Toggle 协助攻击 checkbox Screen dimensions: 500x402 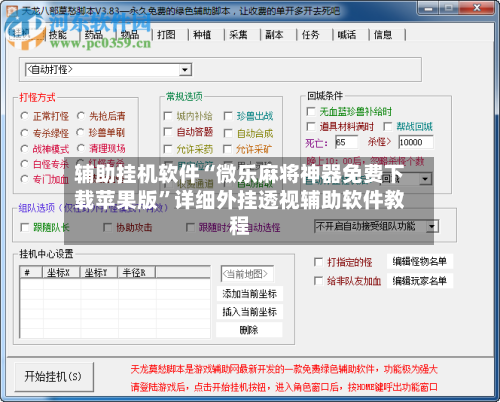click(107, 228)
